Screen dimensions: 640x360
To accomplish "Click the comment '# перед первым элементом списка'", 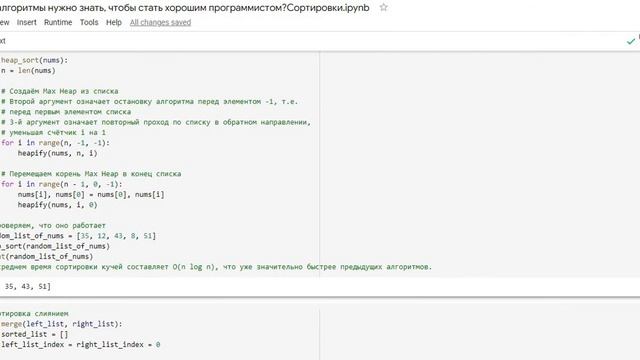I will click(66, 112).
